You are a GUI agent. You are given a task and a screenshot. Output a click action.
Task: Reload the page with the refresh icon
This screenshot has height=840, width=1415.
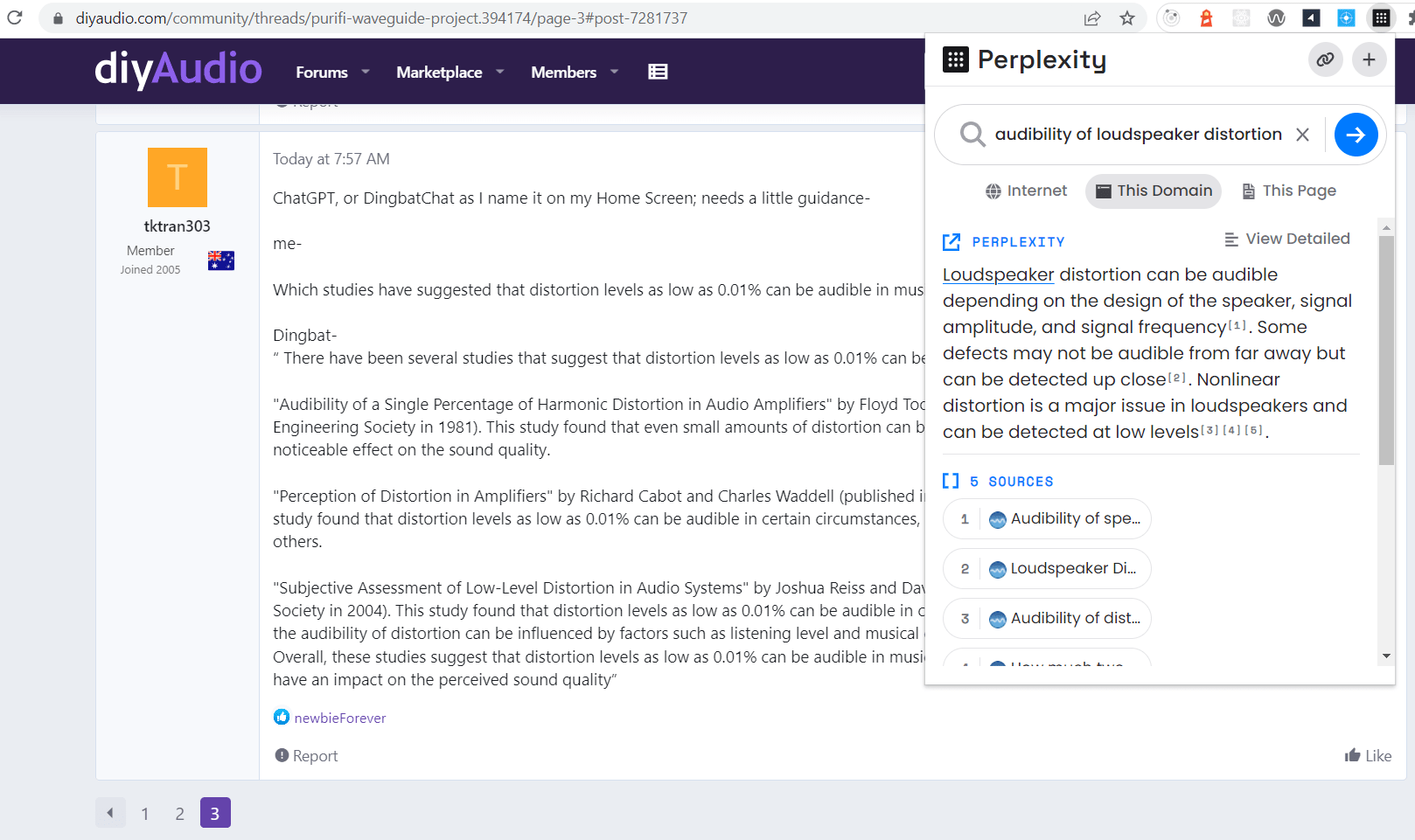15,17
